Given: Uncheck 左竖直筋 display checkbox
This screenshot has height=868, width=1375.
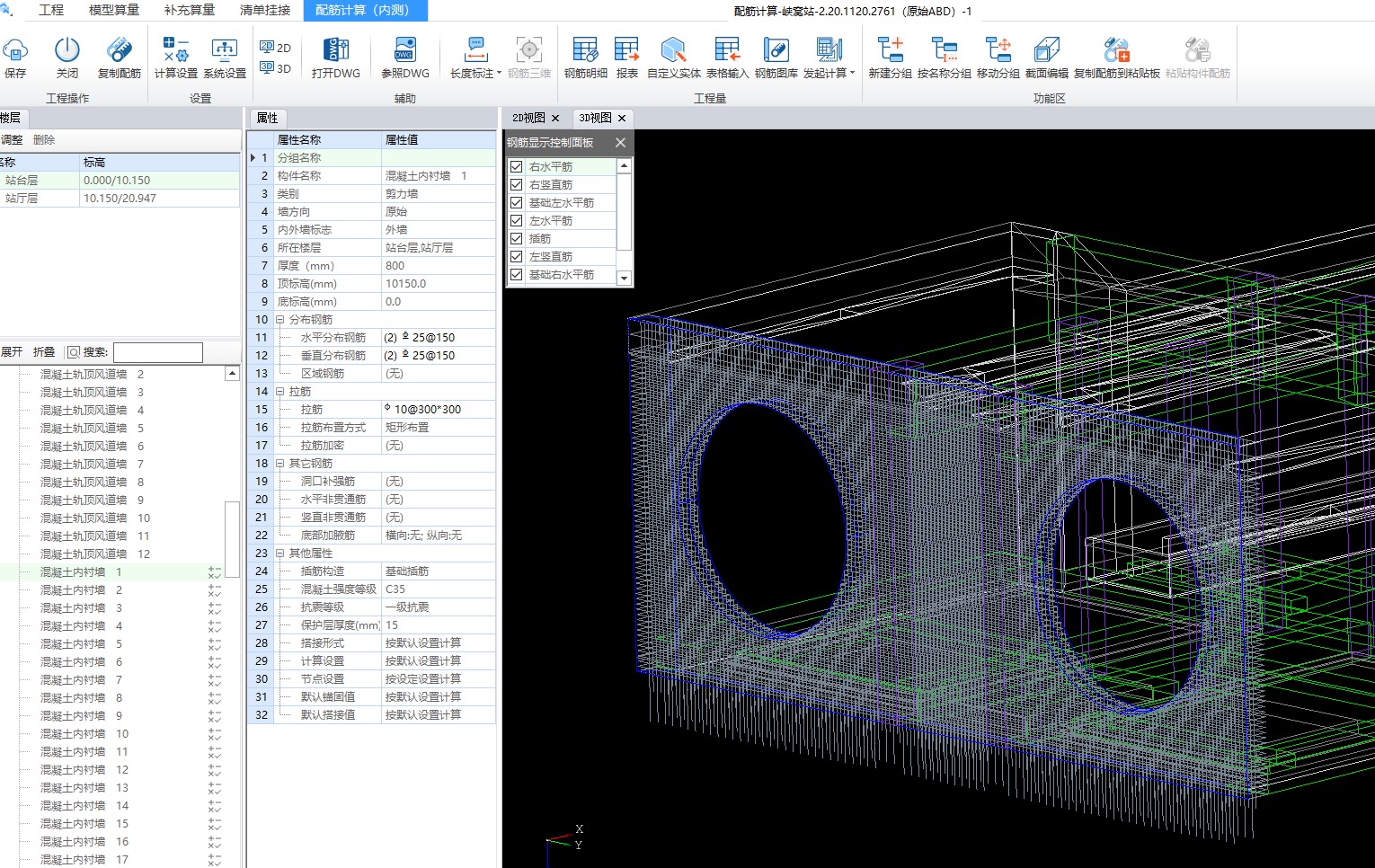Looking at the screenshot, I should (x=517, y=257).
